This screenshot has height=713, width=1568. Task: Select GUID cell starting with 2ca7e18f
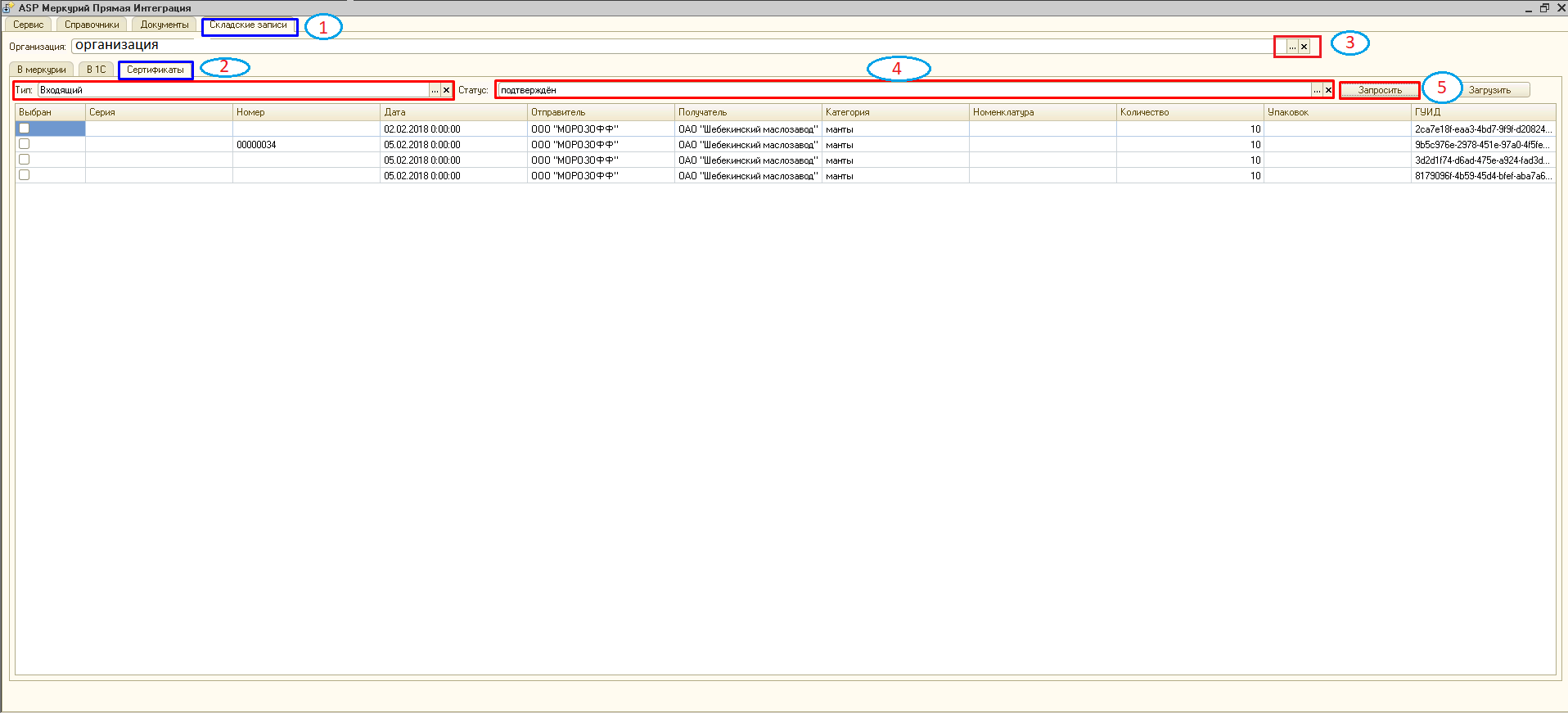[x=1484, y=129]
